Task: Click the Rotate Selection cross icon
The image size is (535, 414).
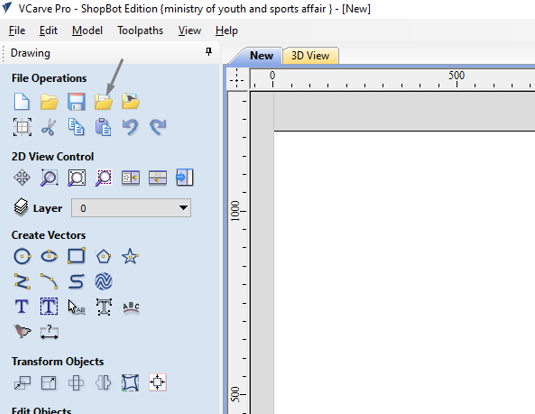Action: click(76, 383)
